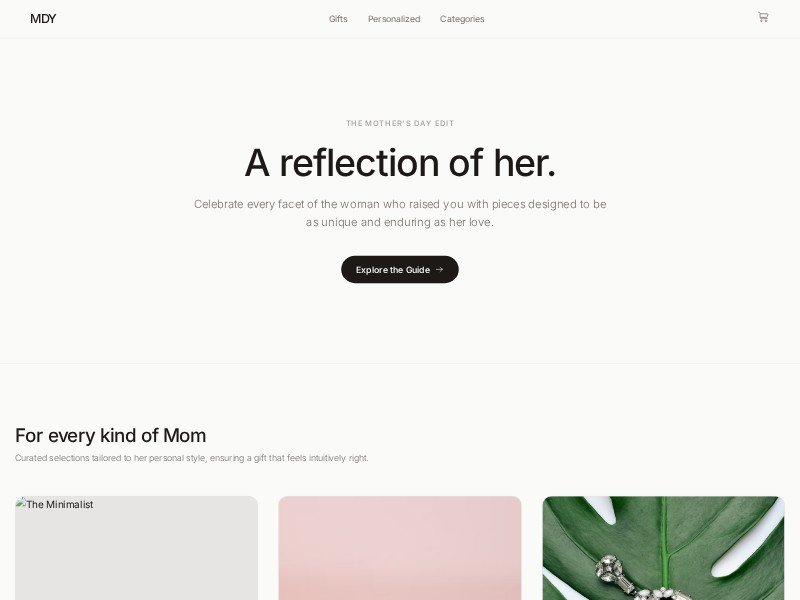Click the 'A reflection of her.' headline

[x=400, y=163]
